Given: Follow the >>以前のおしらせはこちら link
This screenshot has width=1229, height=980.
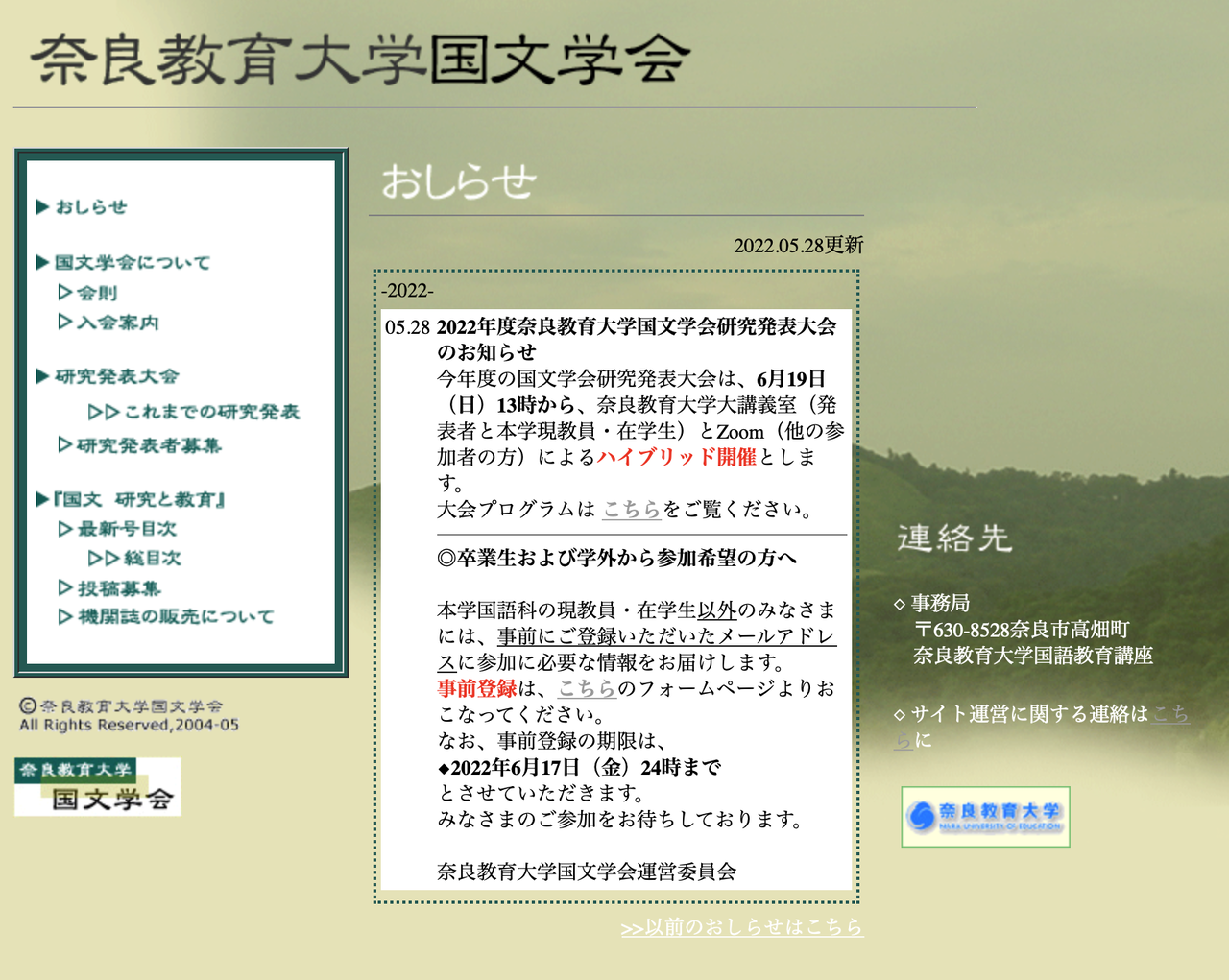Looking at the screenshot, I should pos(742,927).
